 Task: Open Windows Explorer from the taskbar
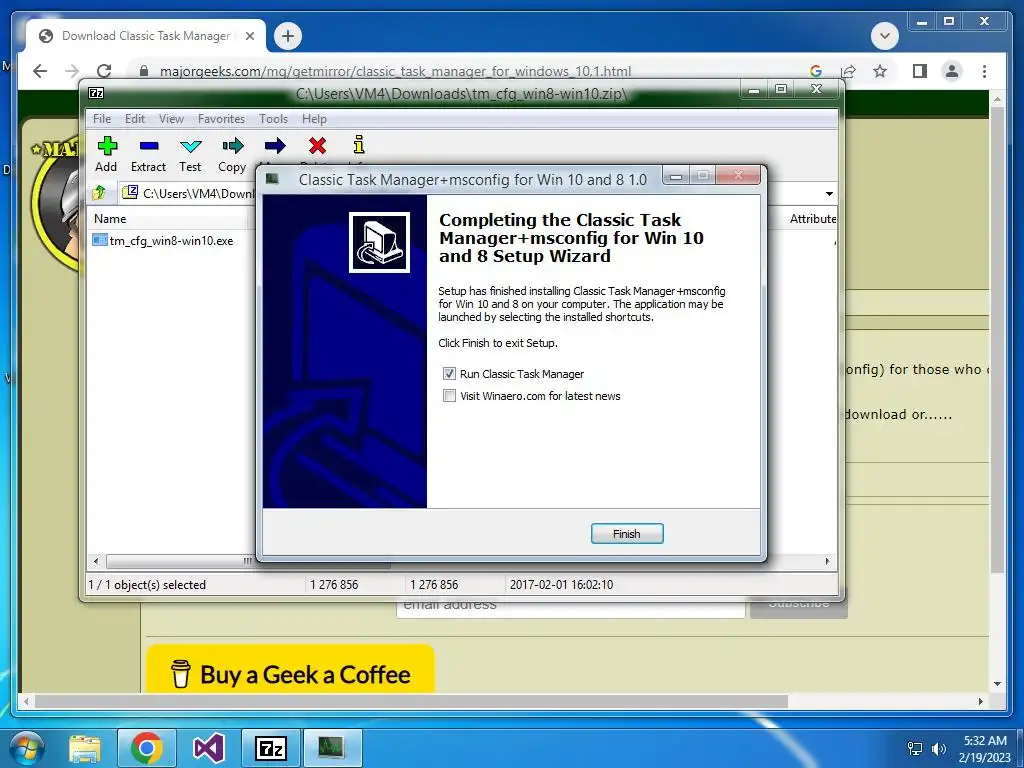pyautogui.click(x=85, y=748)
